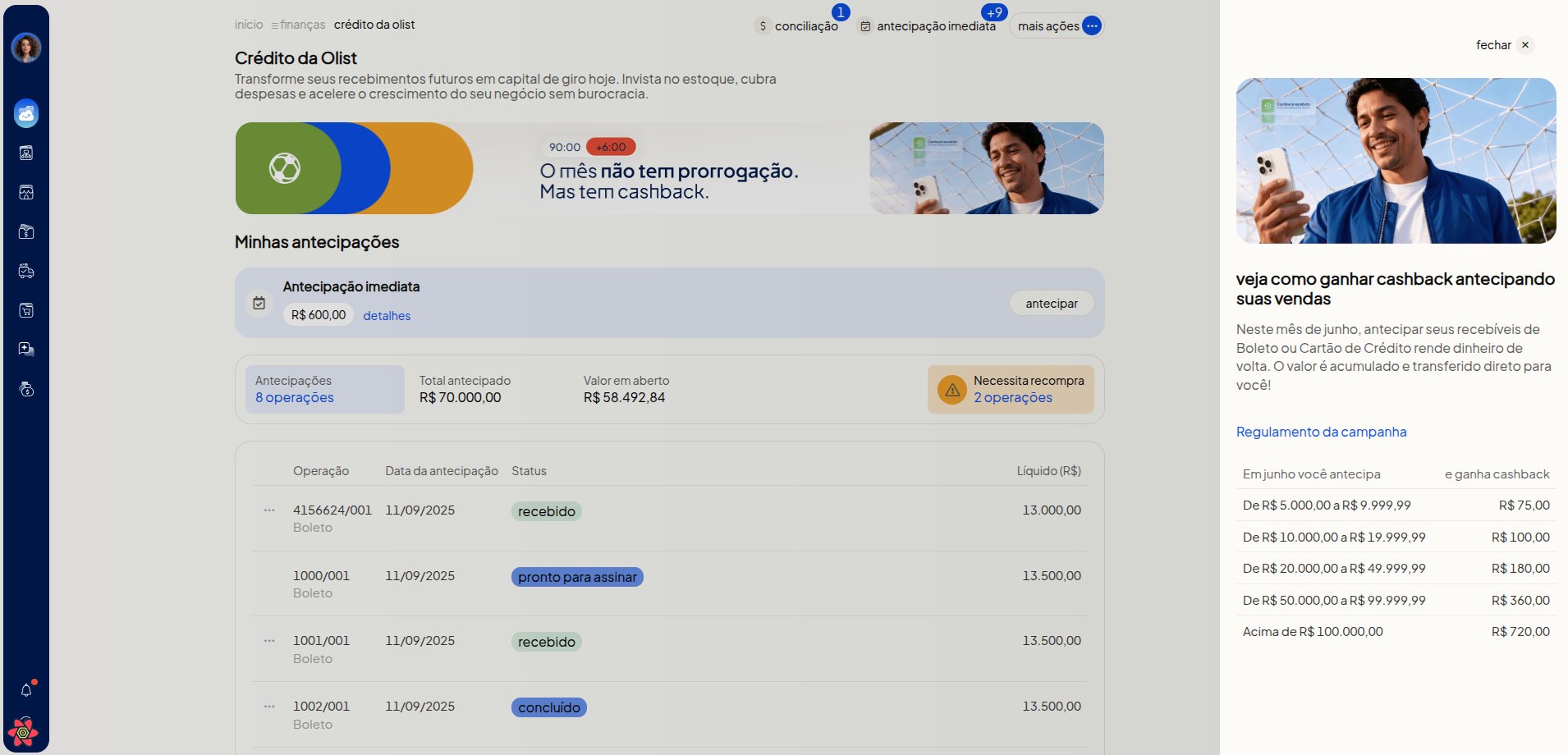
Task: Open conciliação action
Action: click(x=797, y=26)
